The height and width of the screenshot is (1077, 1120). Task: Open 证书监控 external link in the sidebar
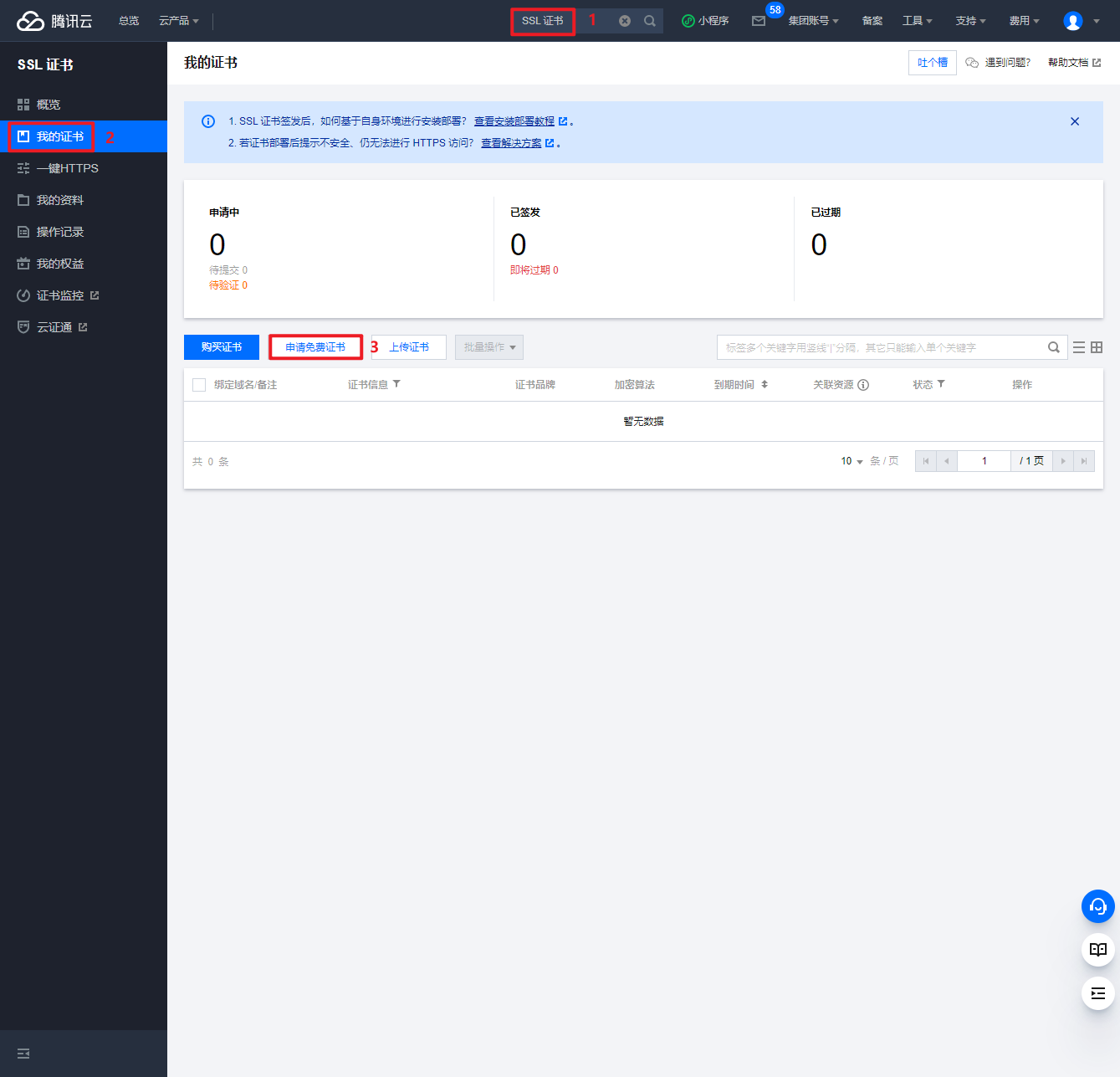[x=84, y=295]
